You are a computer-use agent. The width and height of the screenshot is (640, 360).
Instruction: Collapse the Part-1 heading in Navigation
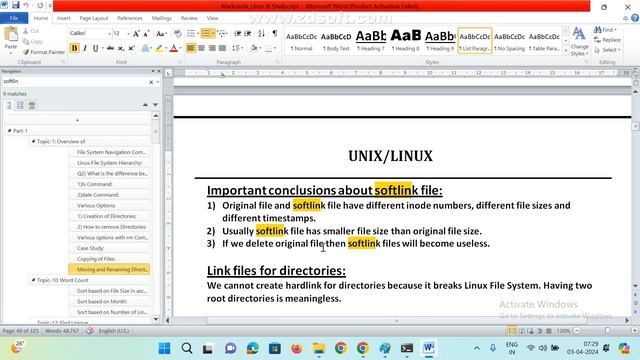tap(9, 131)
